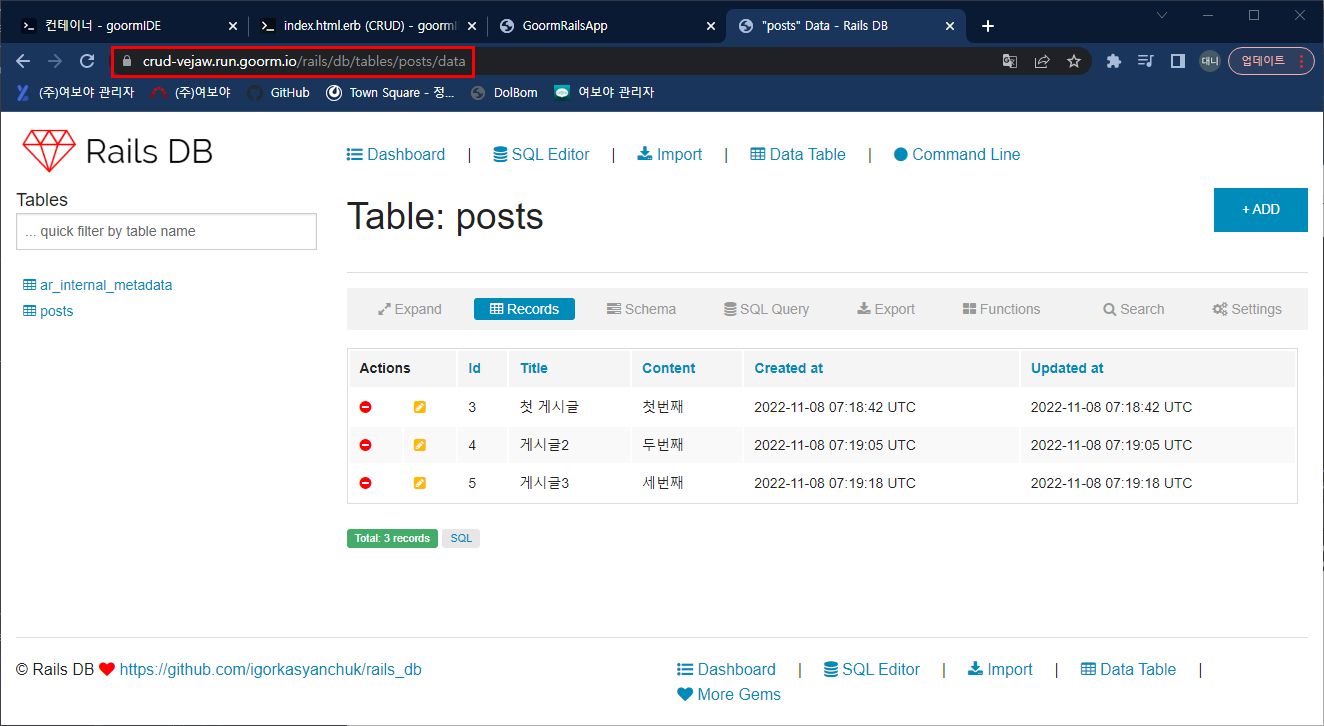Click the footer SQL Editor link
This screenshot has height=726, width=1324.
tap(872, 670)
